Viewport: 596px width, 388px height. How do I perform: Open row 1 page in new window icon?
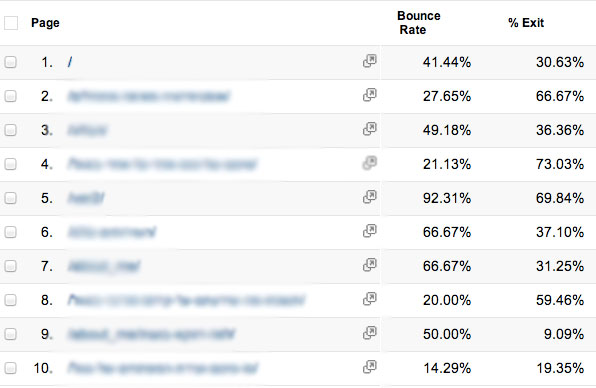pos(369,61)
